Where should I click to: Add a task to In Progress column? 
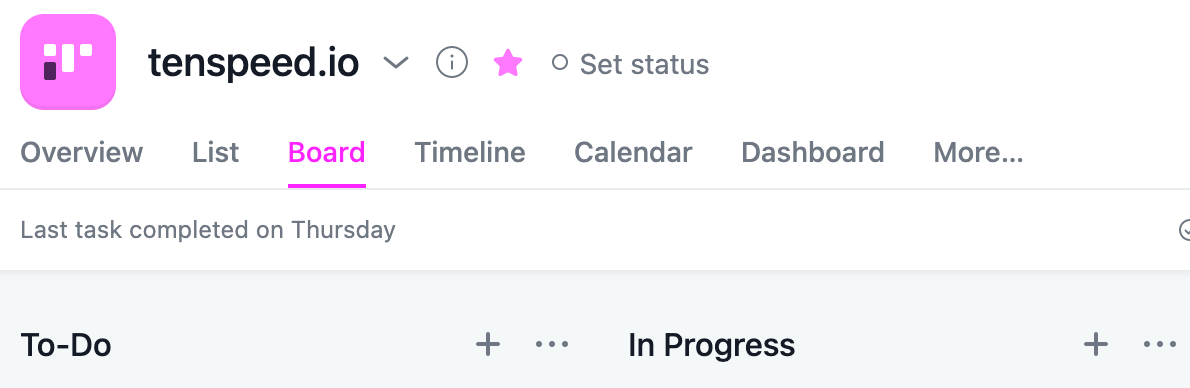coord(1096,345)
